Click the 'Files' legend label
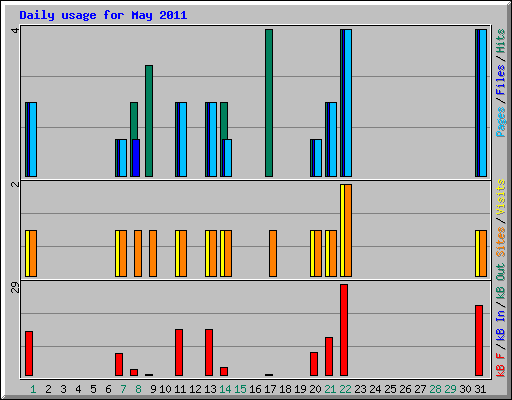The width and height of the screenshot is (512, 400). (x=501, y=80)
